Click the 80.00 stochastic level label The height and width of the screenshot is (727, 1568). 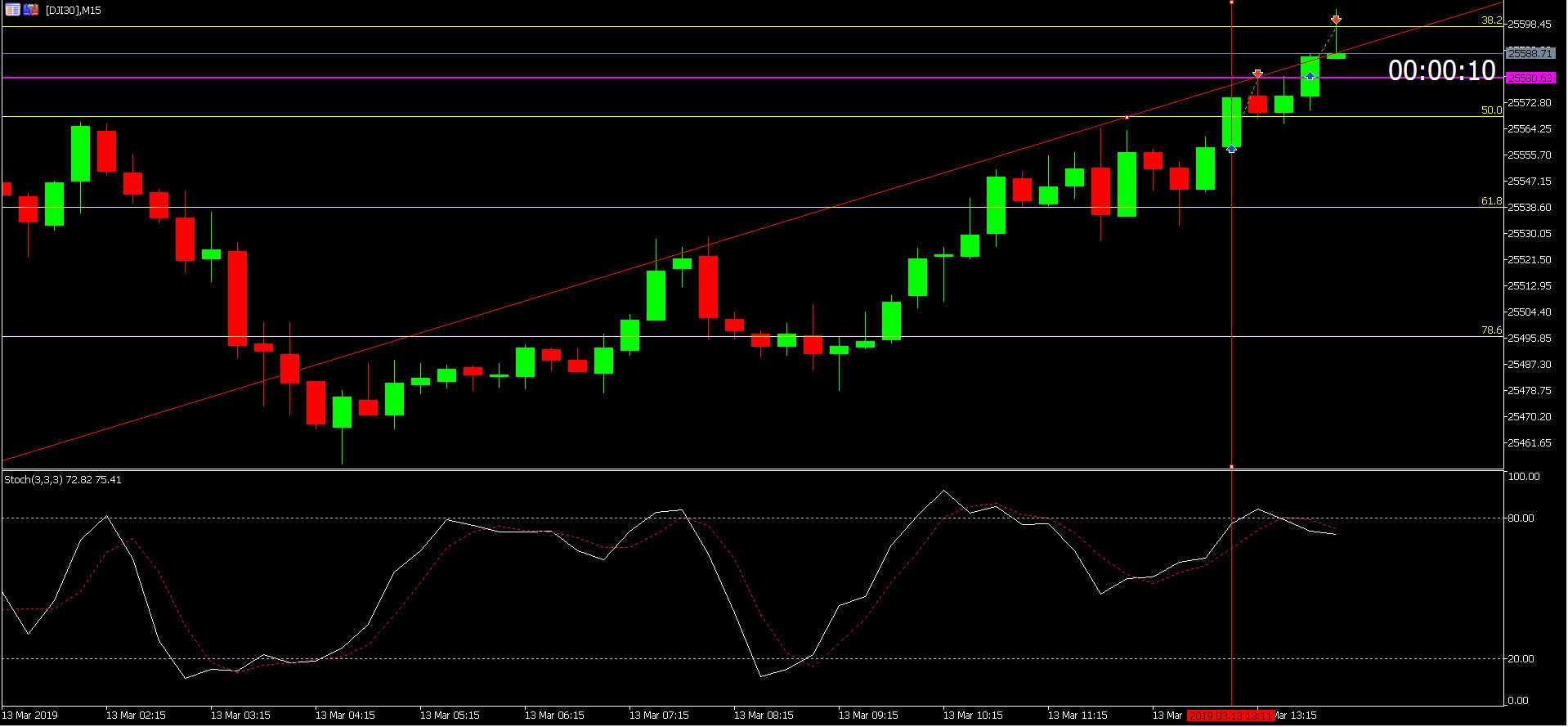(1521, 518)
